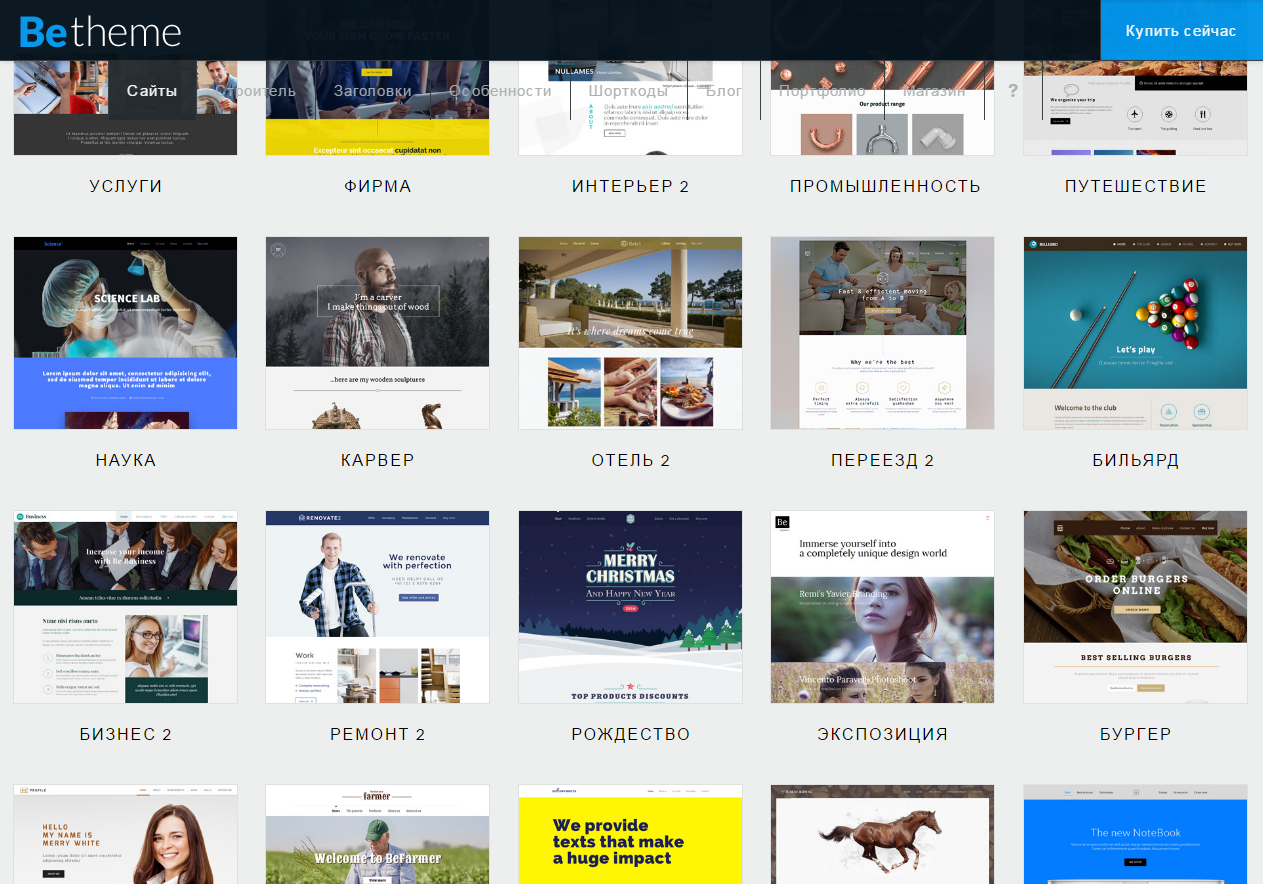
Task: Select the ПУТЕШЕСТВИЕ caption
Action: point(1136,186)
